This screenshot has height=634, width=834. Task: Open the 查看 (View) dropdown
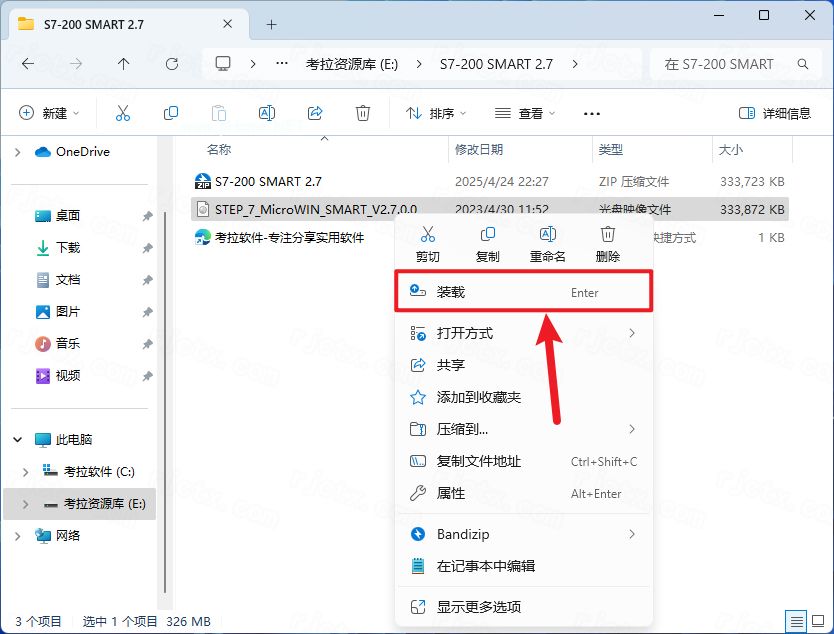click(x=524, y=112)
